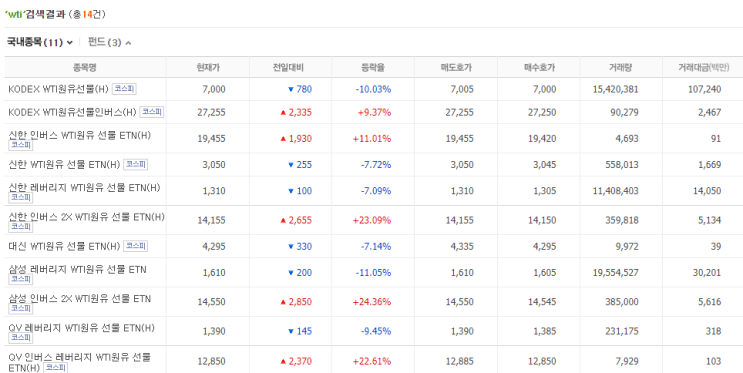Collapse the 펀드 (3) section

click(x=109, y=43)
